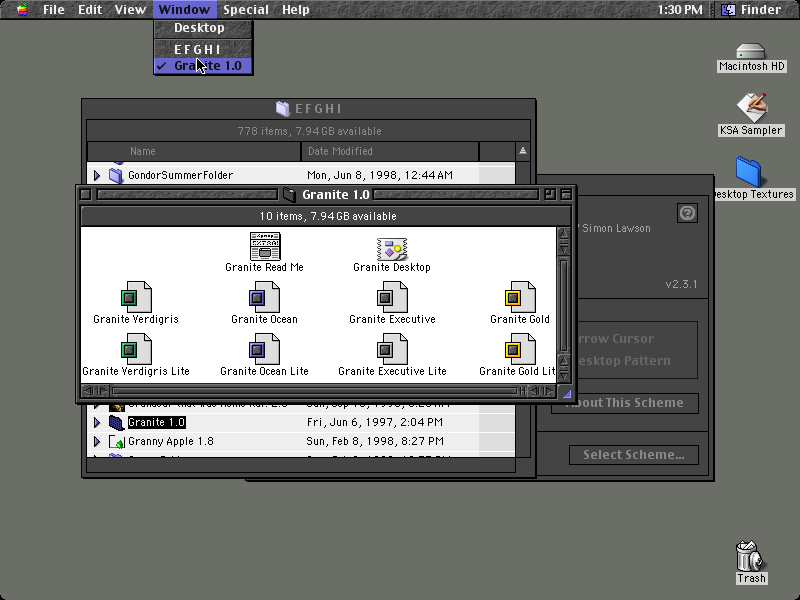Screen dimensions: 800x600
Task: Click the 'Mon, Jun 8, 1998, 12:44 AM' date
Action: click(380, 176)
